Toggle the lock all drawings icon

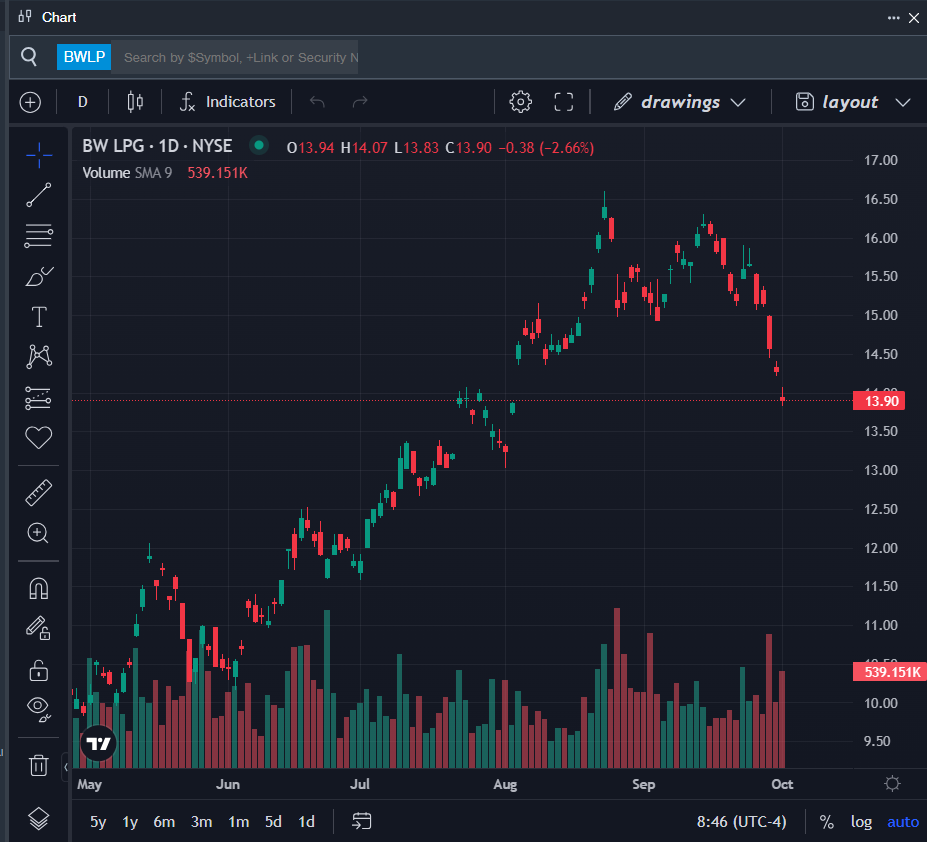pos(39,669)
